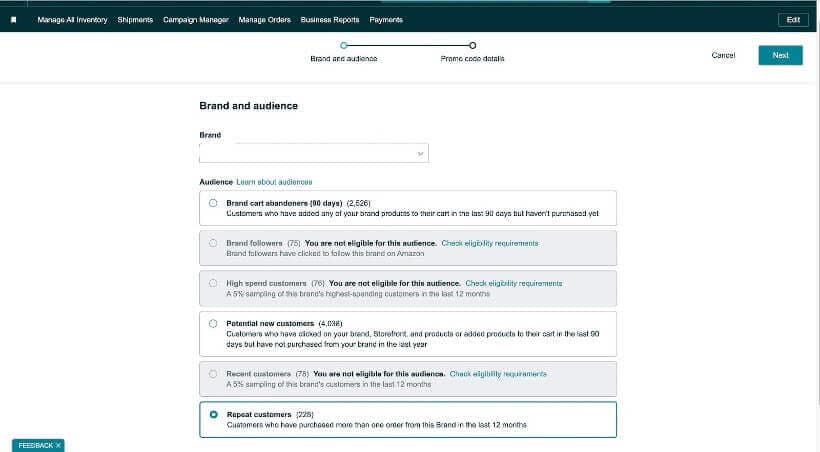Screen dimensions: 820x452
Task: Click the Cancel button
Action: 723,55
